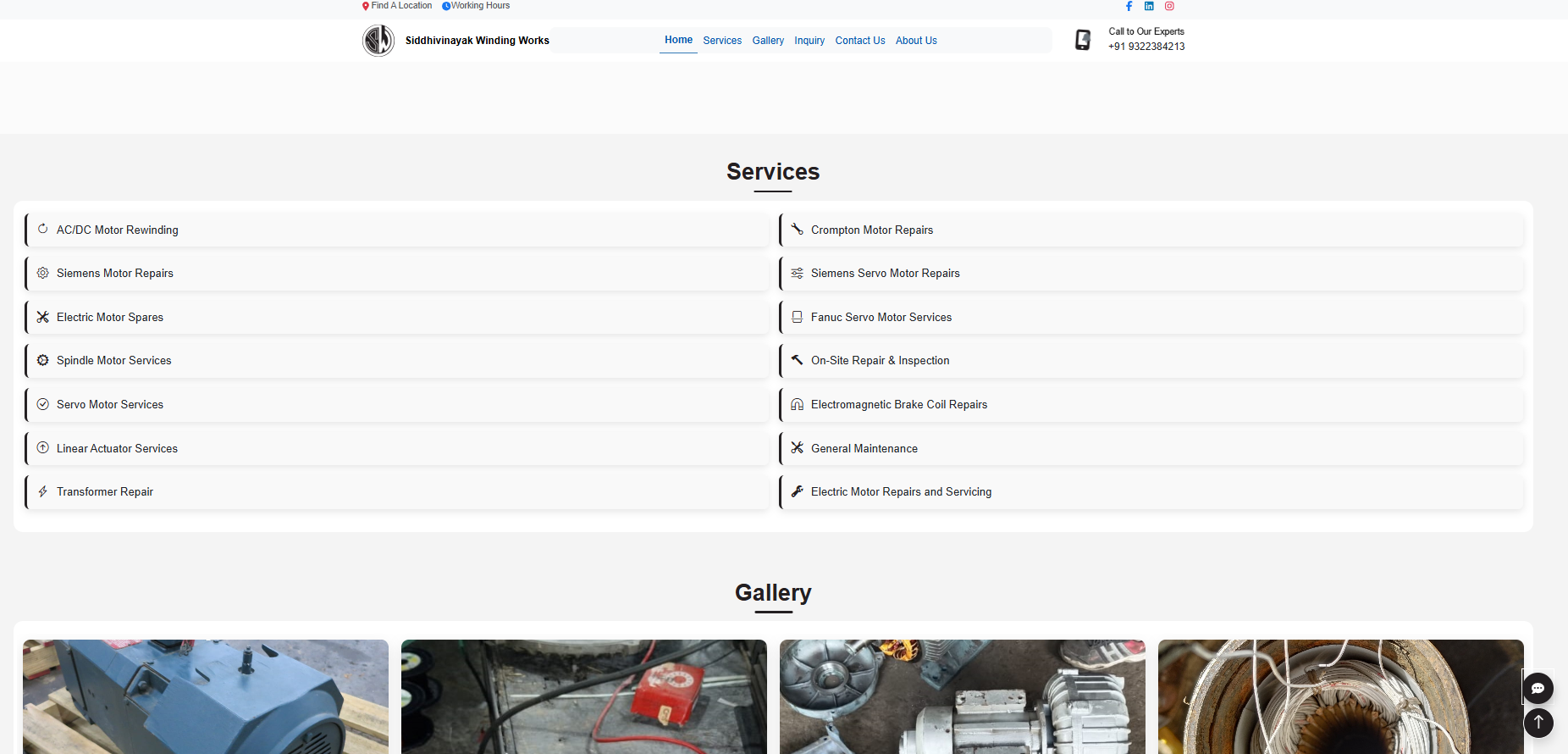1568x754 pixels.
Task: Open the copper winding coil gallery image
Action: 1340,696
